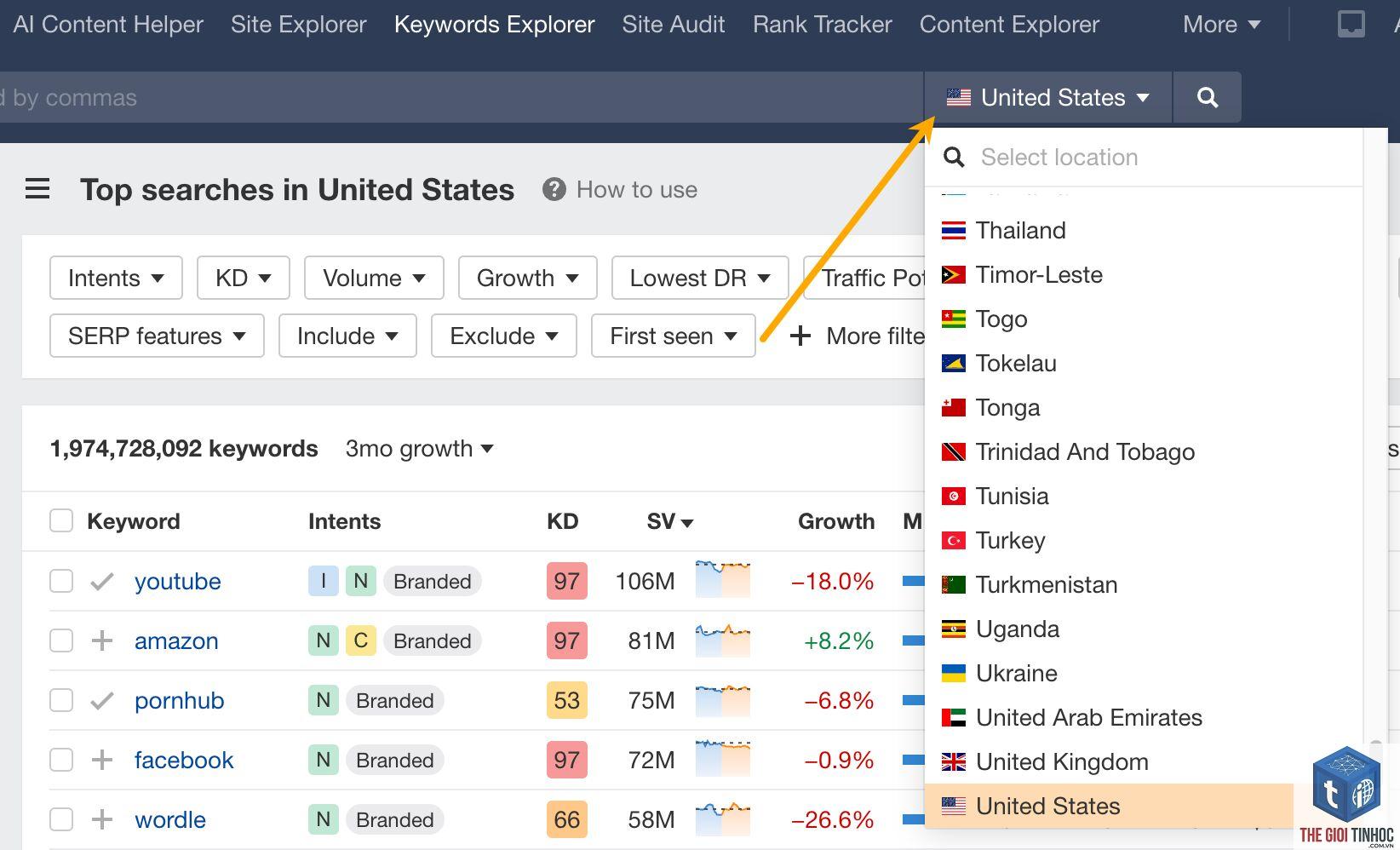Open the KD filter dropdown
Viewport: 1400px width, 850px height.
coord(244,278)
